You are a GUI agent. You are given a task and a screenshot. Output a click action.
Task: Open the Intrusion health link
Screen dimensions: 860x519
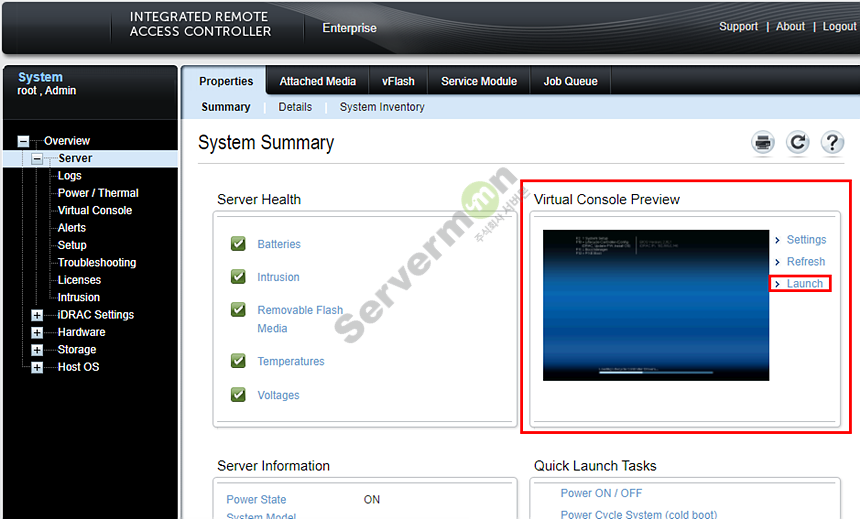[278, 277]
